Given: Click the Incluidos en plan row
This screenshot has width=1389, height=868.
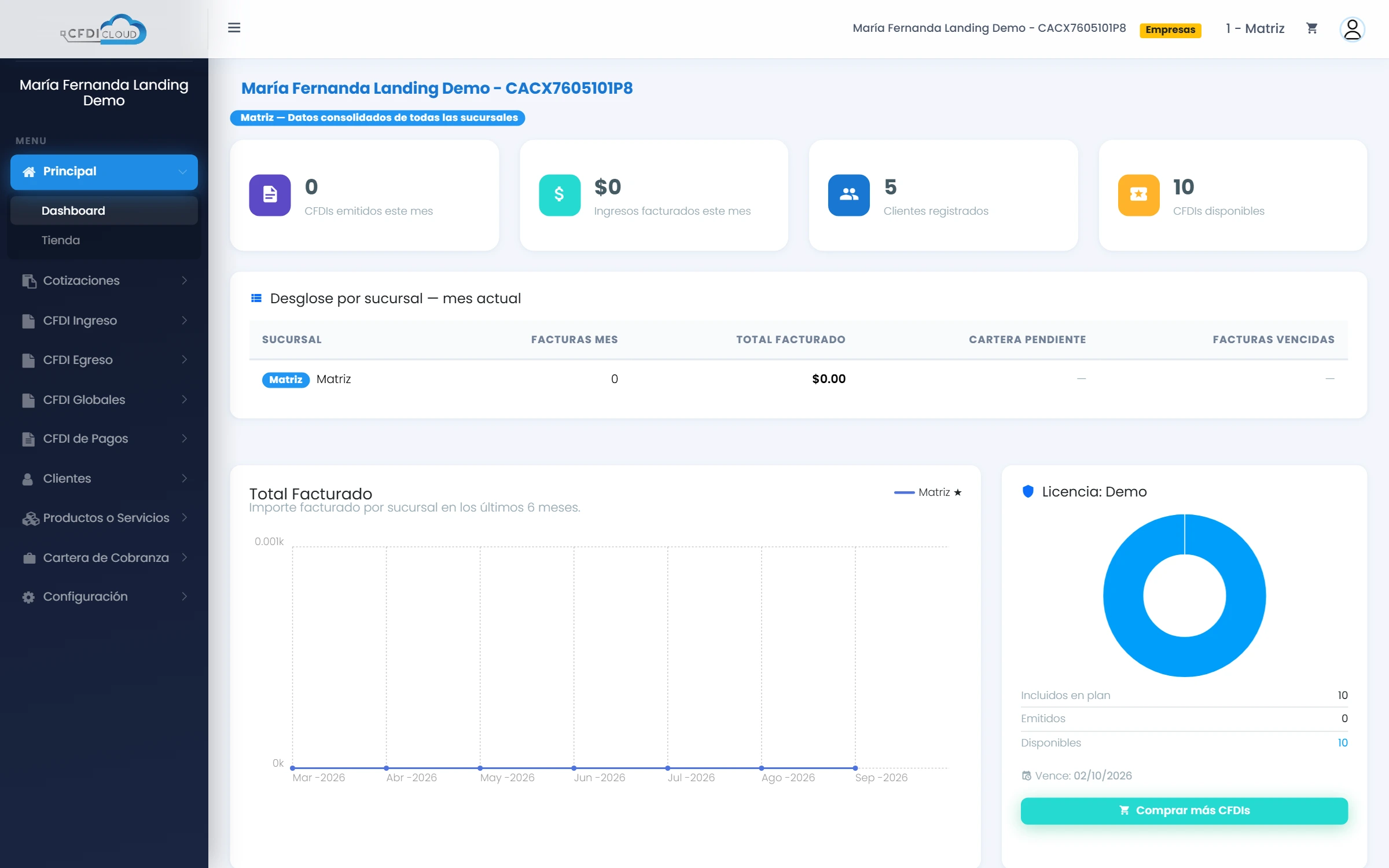Looking at the screenshot, I should (x=1184, y=696).
